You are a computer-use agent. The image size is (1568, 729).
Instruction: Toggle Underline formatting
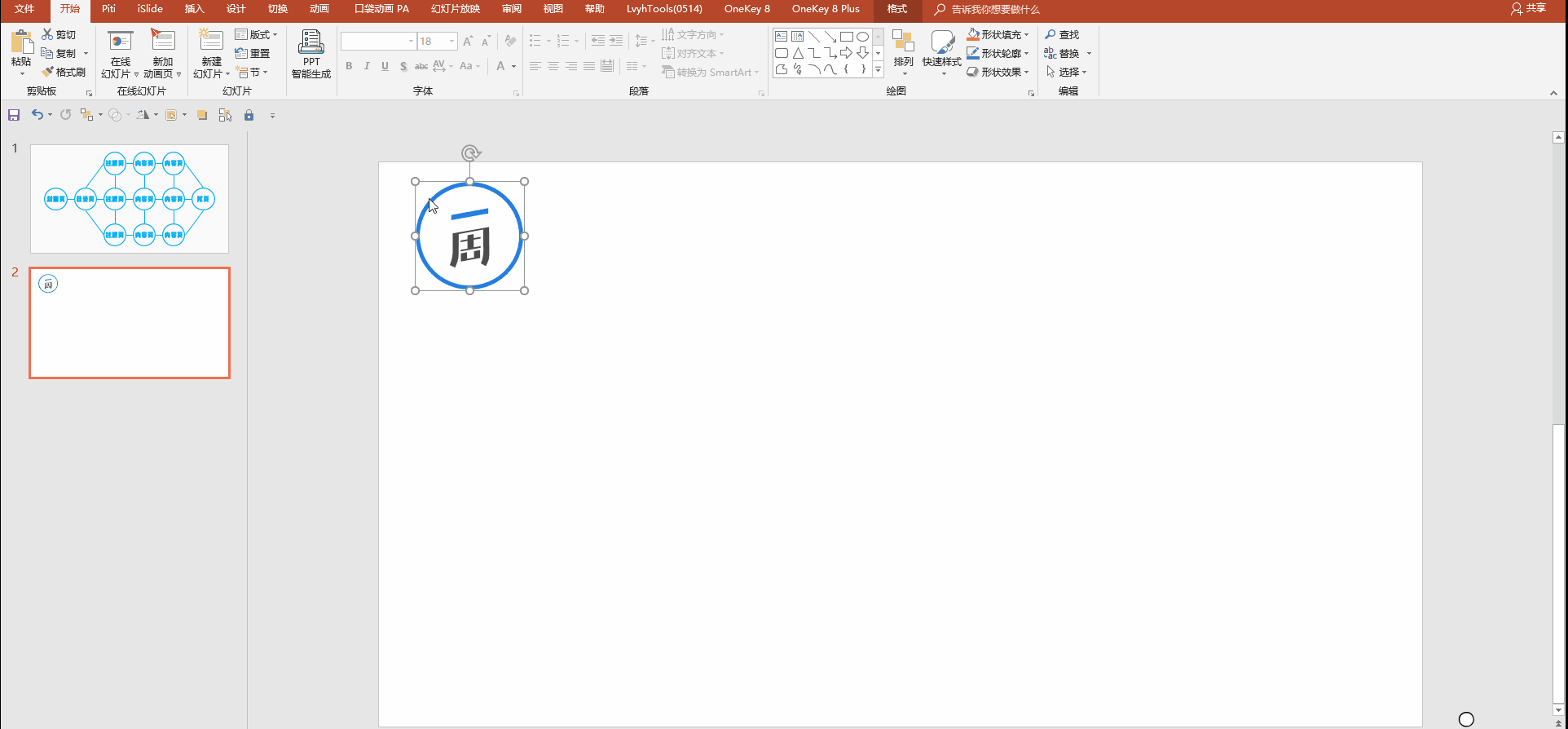[x=385, y=66]
